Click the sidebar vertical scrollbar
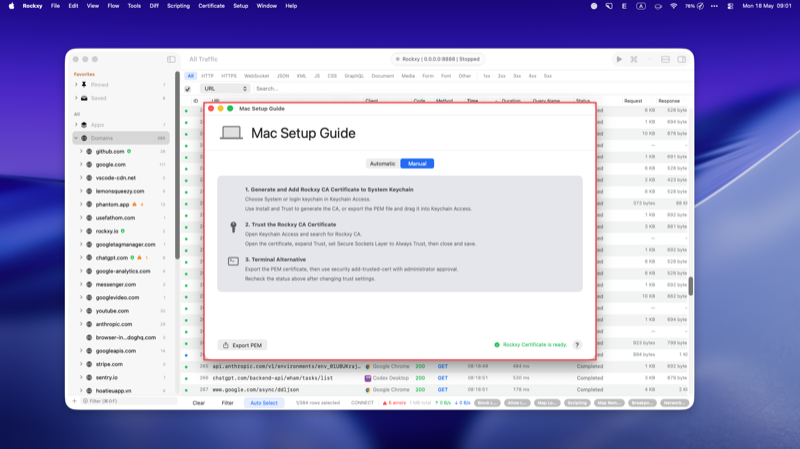 click(x=177, y=165)
